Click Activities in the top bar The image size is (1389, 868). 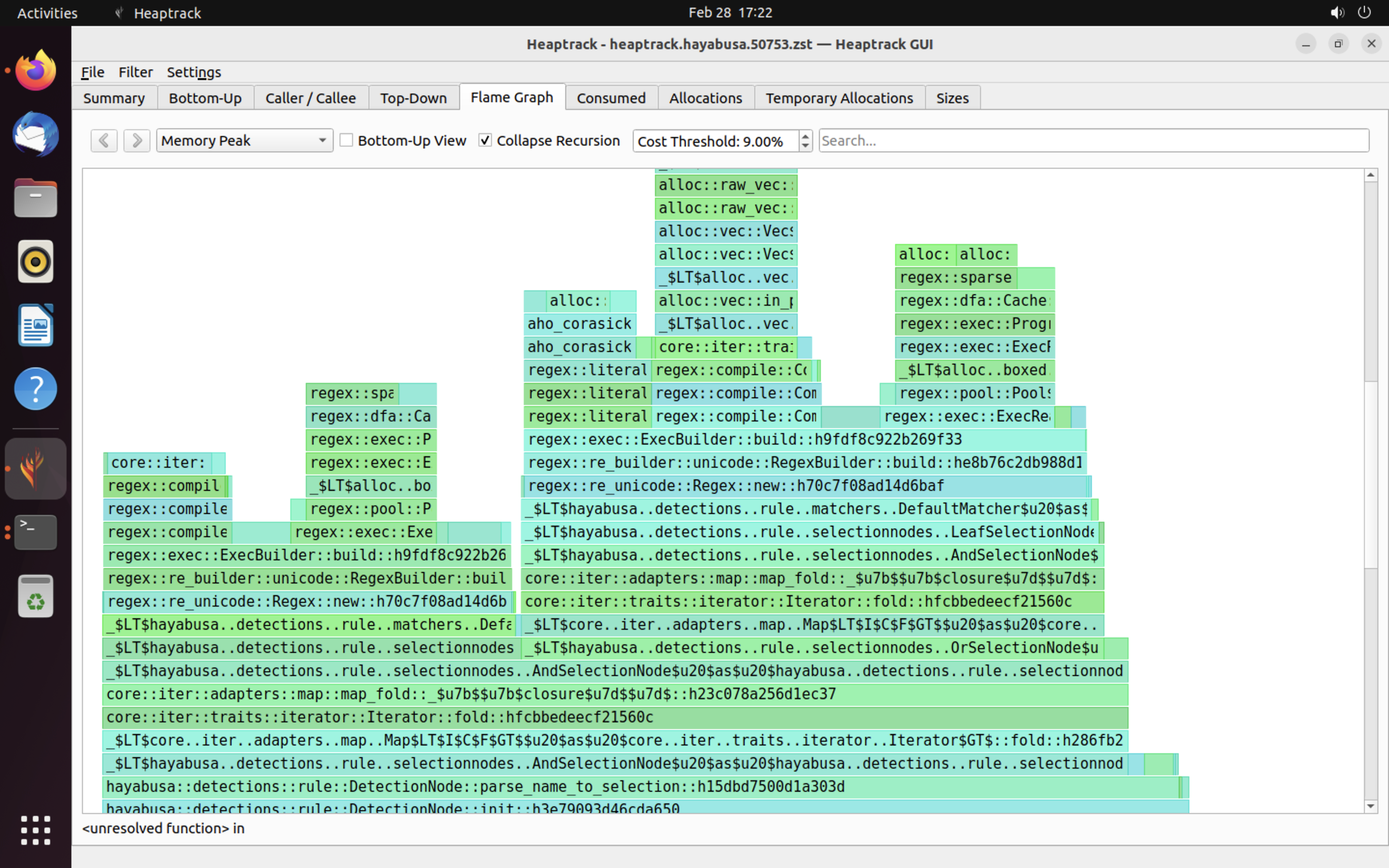[47, 13]
